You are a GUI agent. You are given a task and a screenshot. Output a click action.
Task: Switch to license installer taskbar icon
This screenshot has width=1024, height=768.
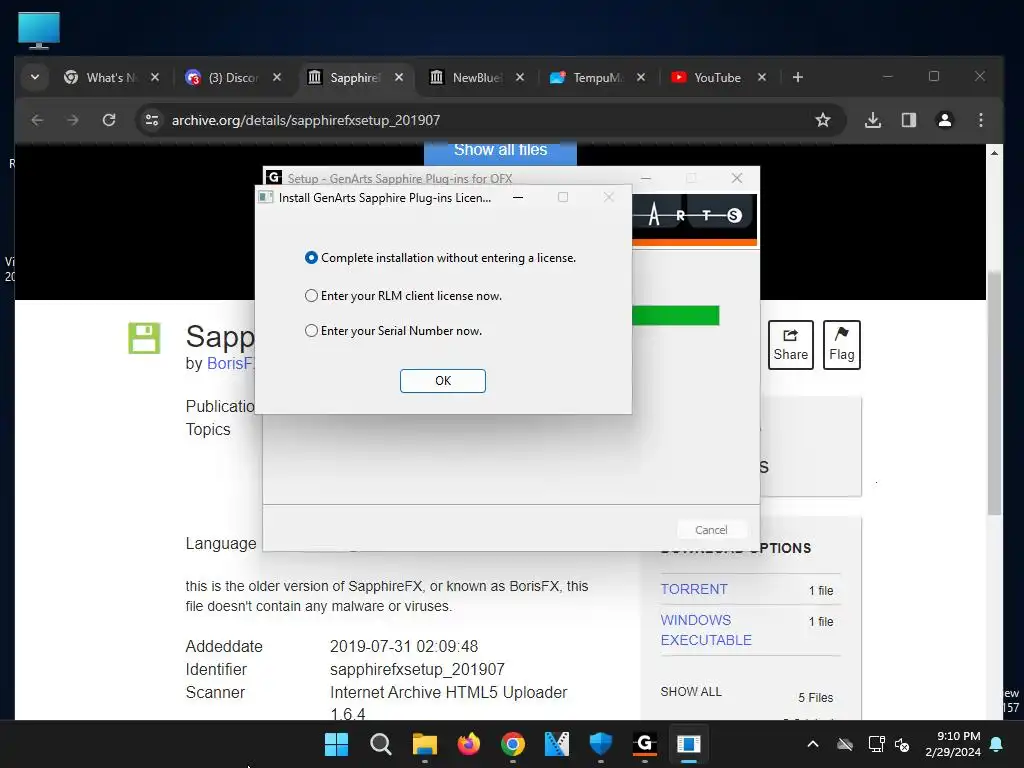tap(689, 744)
